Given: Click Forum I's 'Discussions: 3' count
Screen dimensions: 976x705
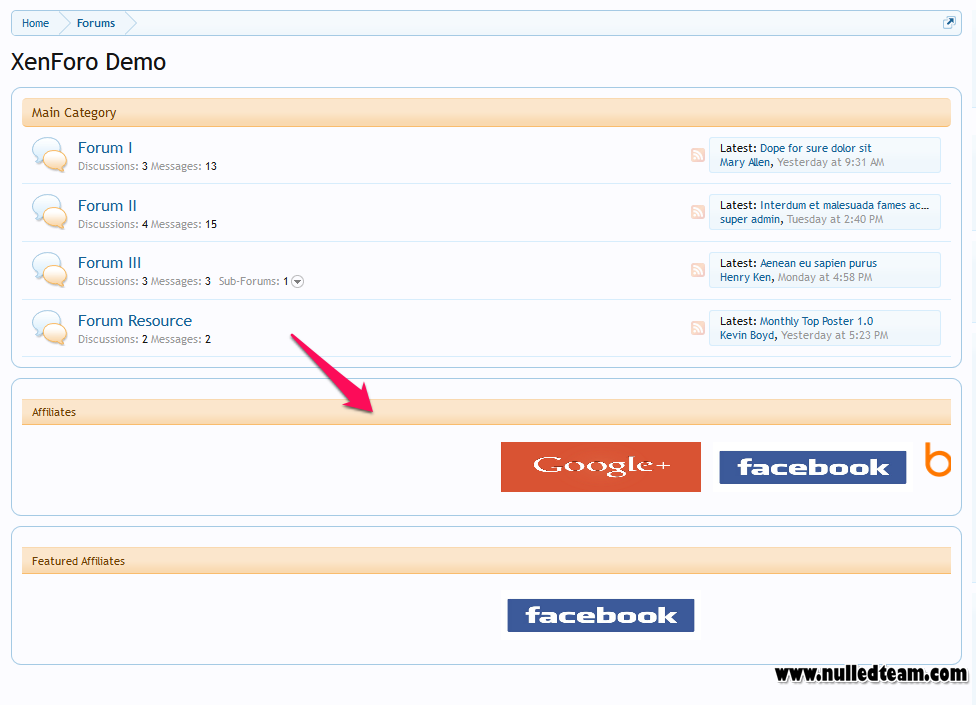Looking at the screenshot, I should click(113, 166).
